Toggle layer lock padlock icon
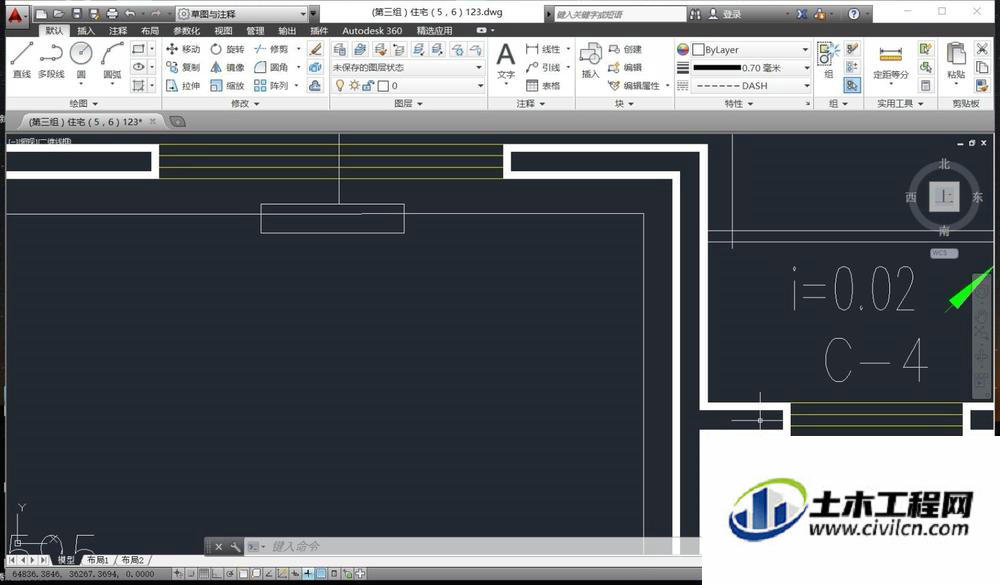The image size is (1000, 585). (368, 85)
